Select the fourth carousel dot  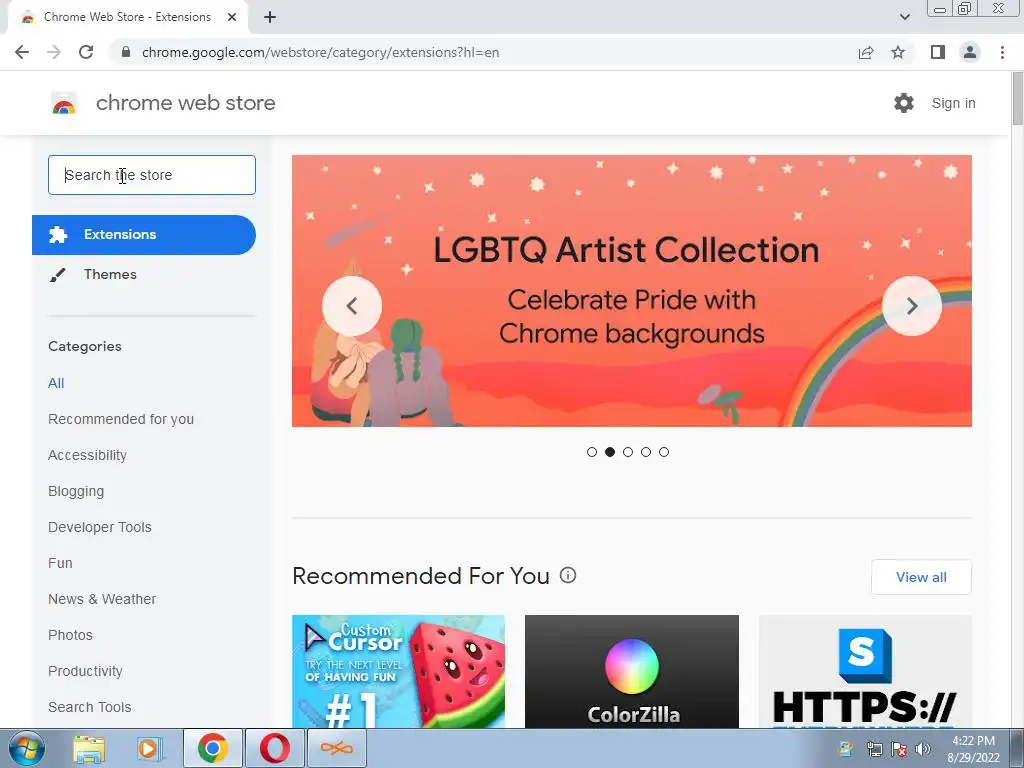coord(646,452)
